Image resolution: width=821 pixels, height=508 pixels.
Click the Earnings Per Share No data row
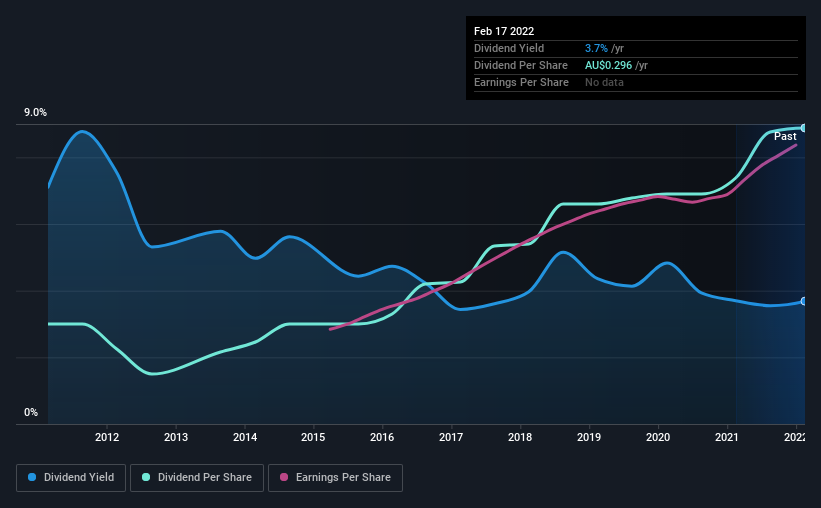point(636,82)
